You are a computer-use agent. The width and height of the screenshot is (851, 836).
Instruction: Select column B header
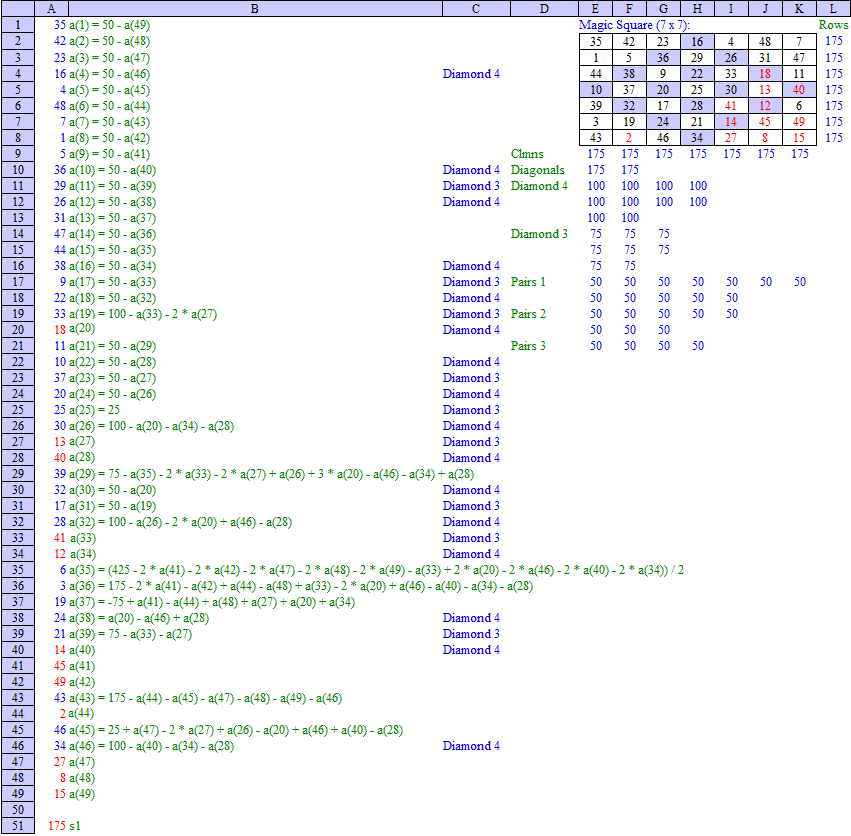pos(255,8)
